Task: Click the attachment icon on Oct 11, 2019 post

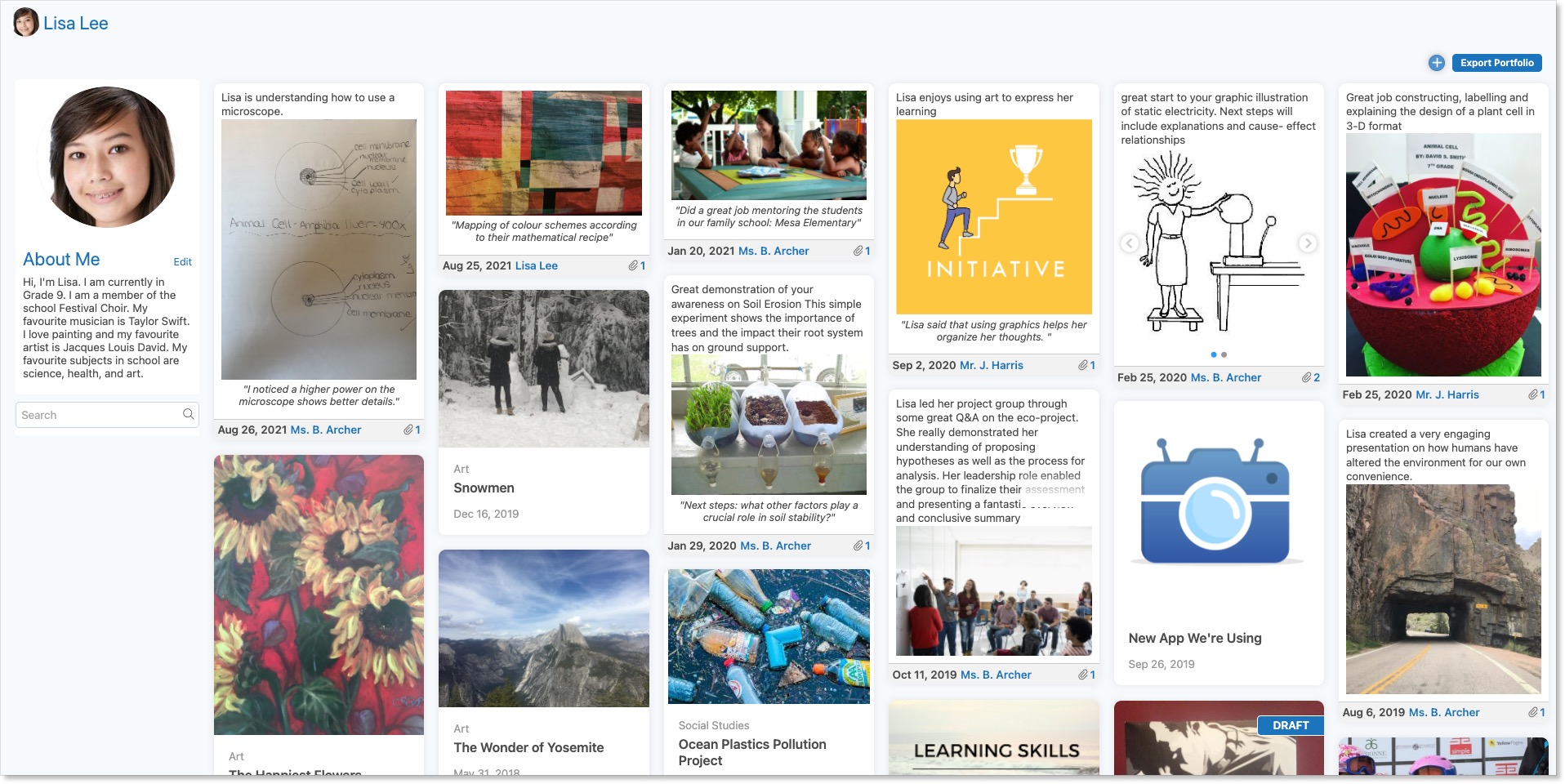Action: click(1083, 675)
